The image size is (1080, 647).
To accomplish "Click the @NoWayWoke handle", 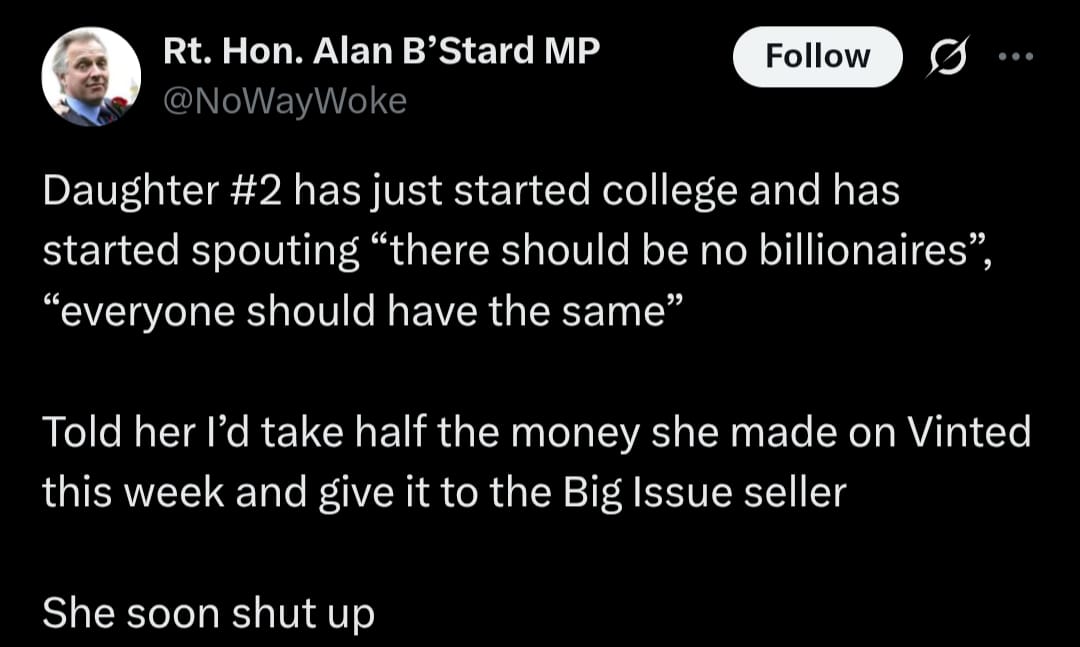I will (x=285, y=101).
